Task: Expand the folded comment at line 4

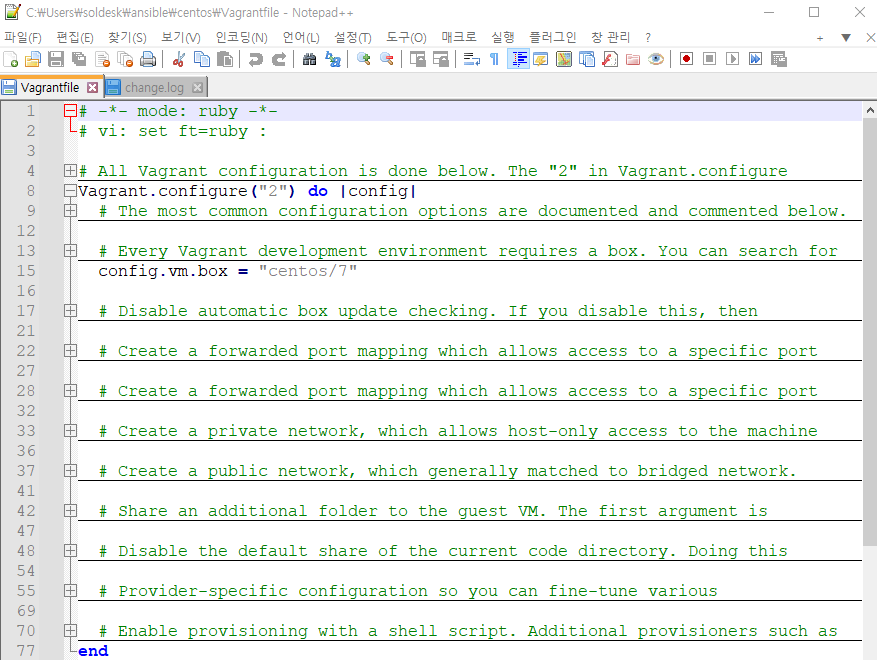Action: tap(70, 171)
